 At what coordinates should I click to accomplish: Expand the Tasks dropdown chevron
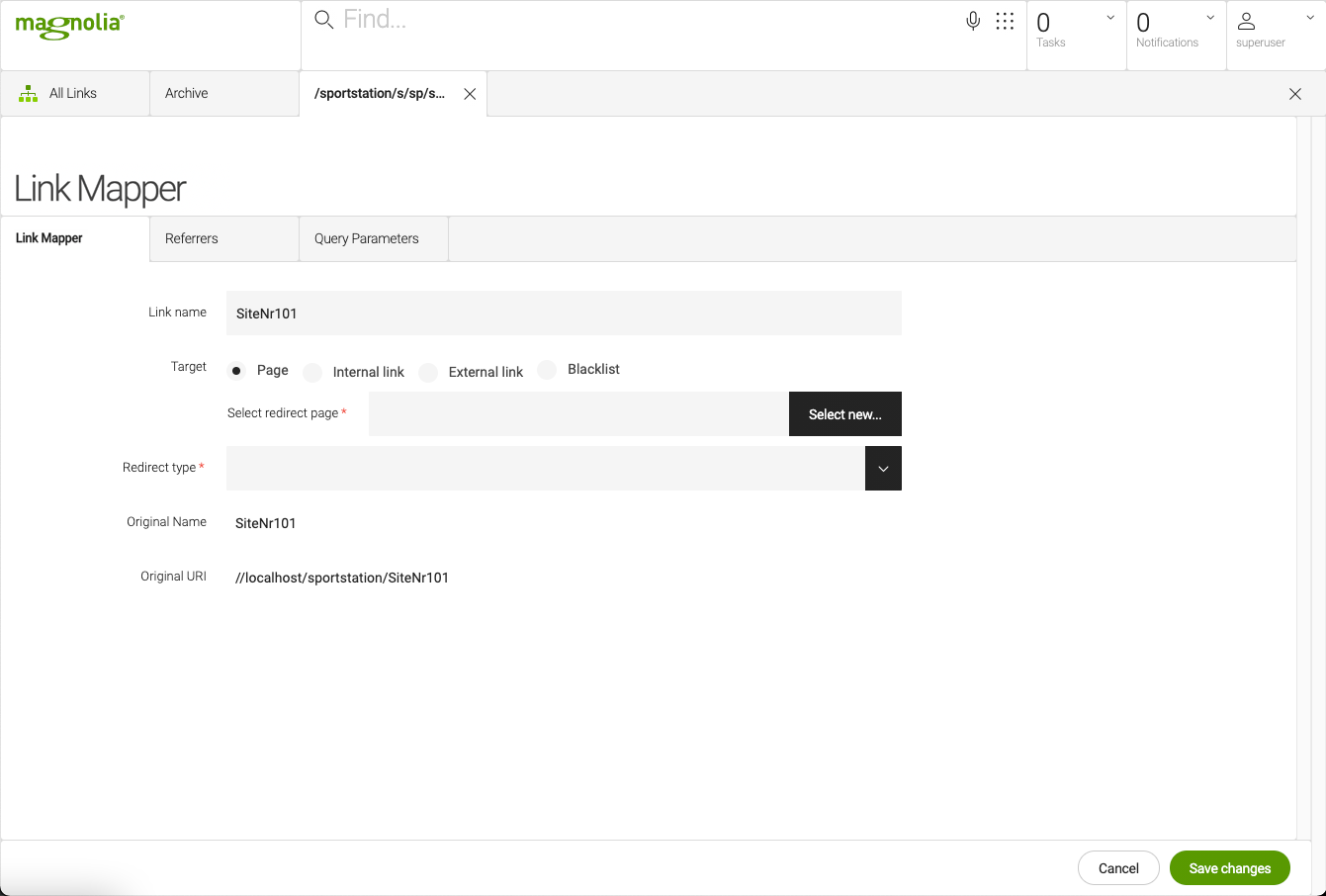pos(1109,17)
